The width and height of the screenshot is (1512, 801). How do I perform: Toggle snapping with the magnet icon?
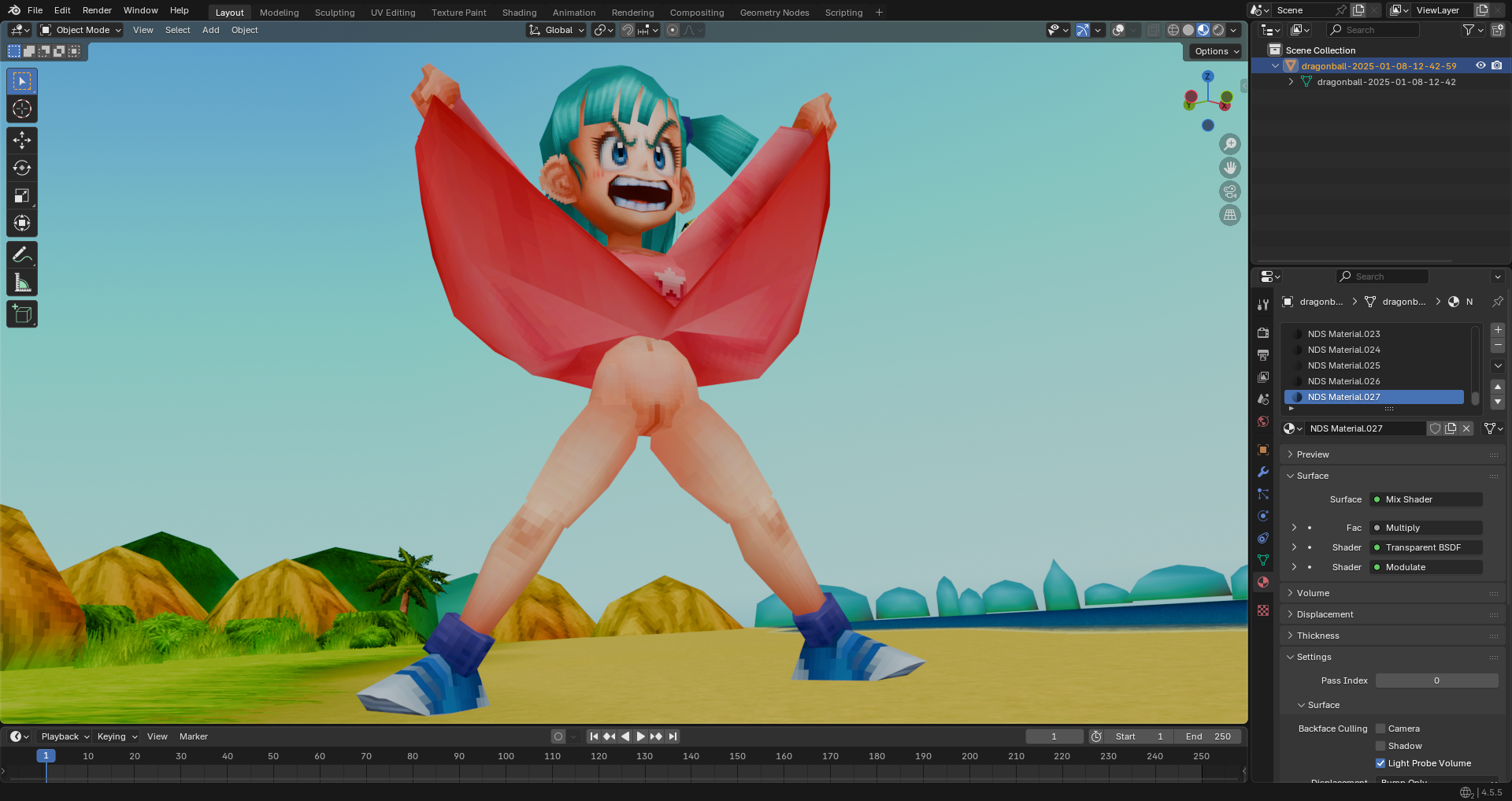click(x=628, y=30)
